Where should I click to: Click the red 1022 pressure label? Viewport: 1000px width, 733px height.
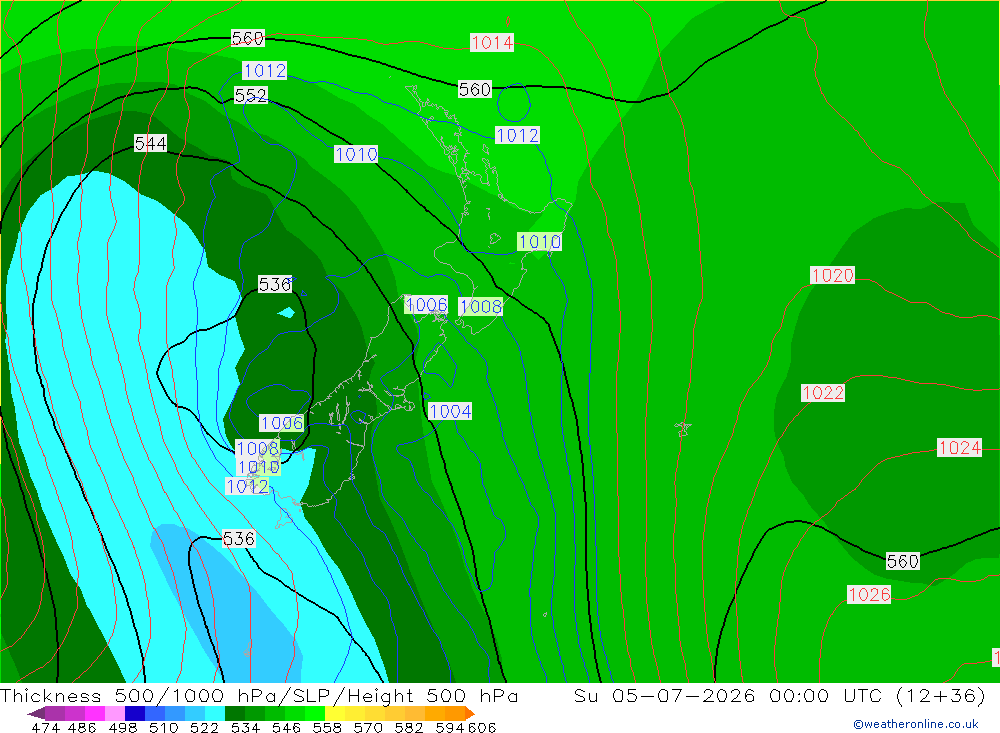pyautogui.click(x=823, y=392)
